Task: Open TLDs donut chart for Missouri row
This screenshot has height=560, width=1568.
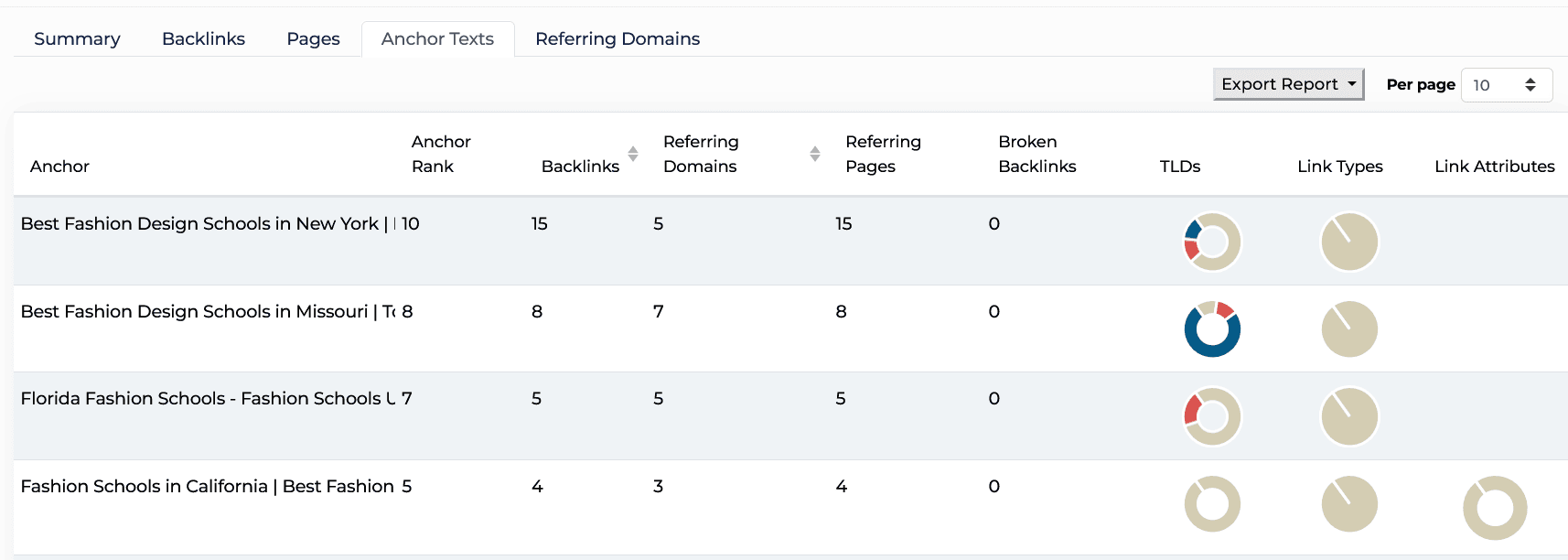Action: [x=1212, y=329]
